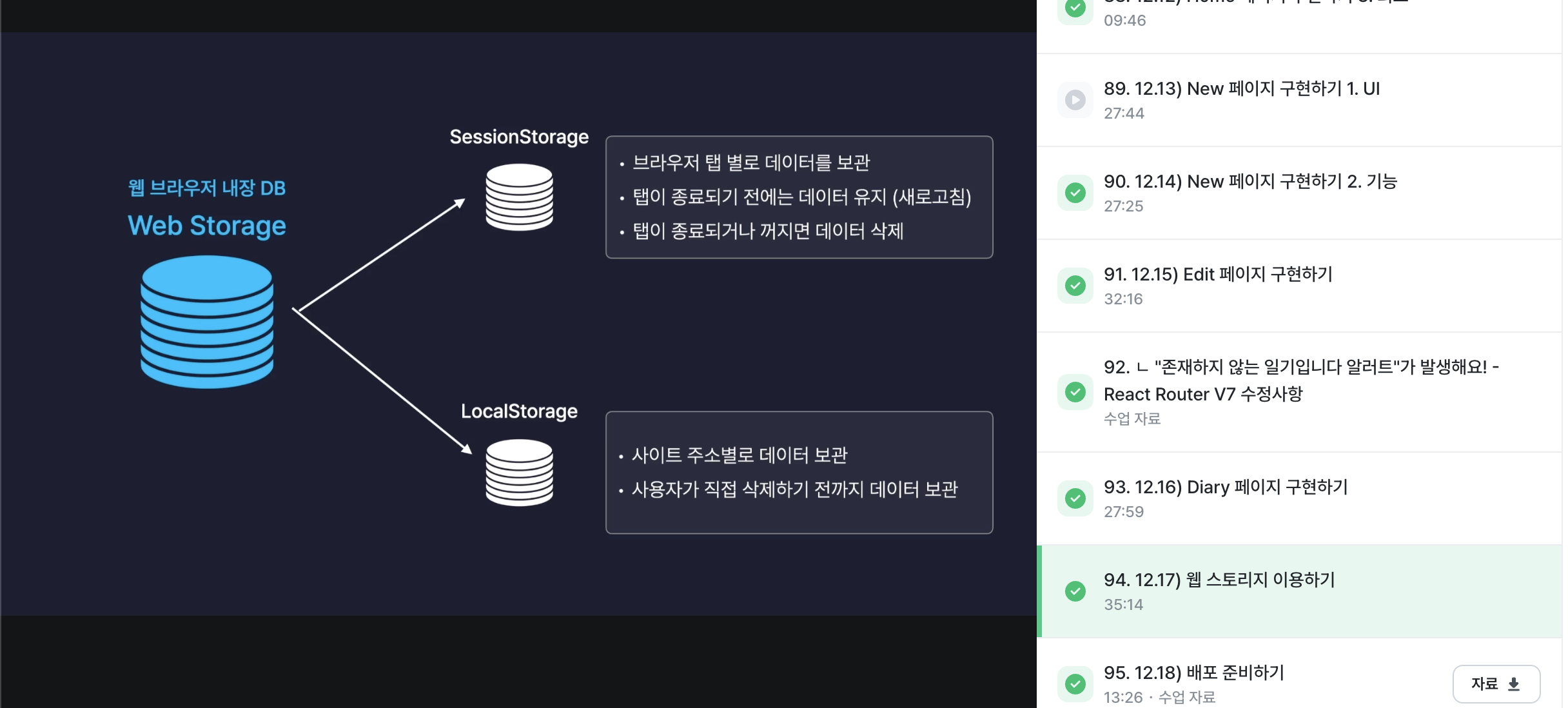Image resolution: width=1568 pixels, height=708 pixels.
Task: Open lesson 90 New 페이지 구현하기 2. 기능
Action: pyautogui.click(x=1249, y=182)
